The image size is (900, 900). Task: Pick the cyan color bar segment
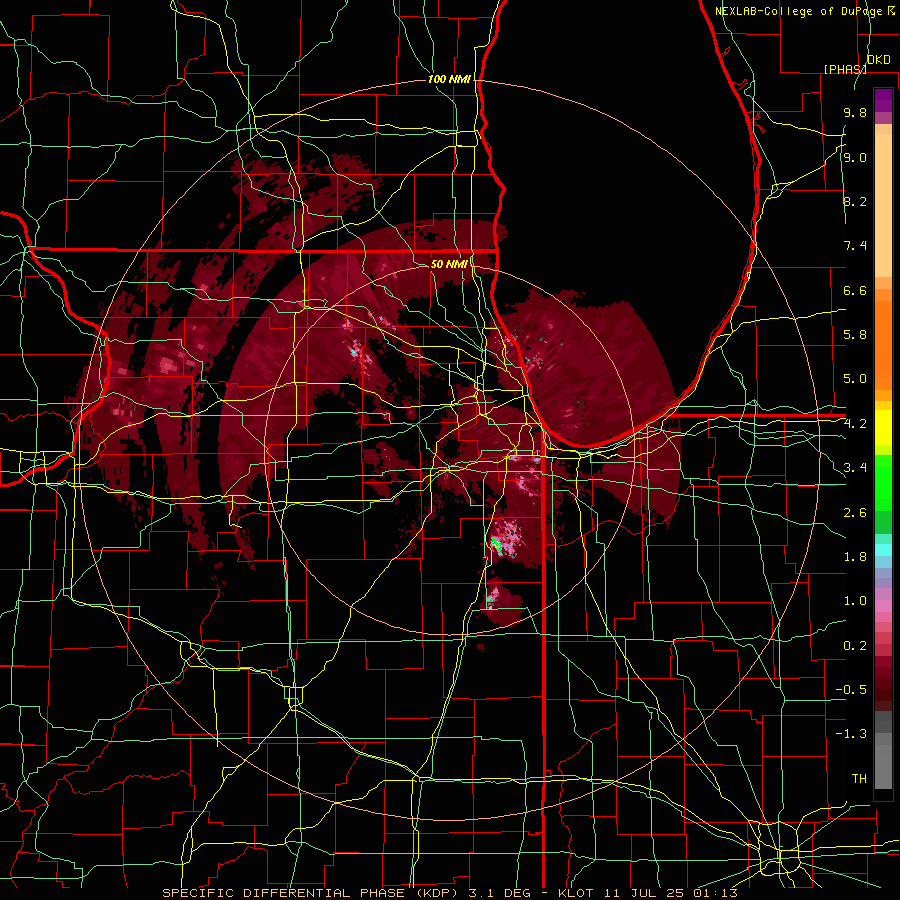[x=883, y=550]
